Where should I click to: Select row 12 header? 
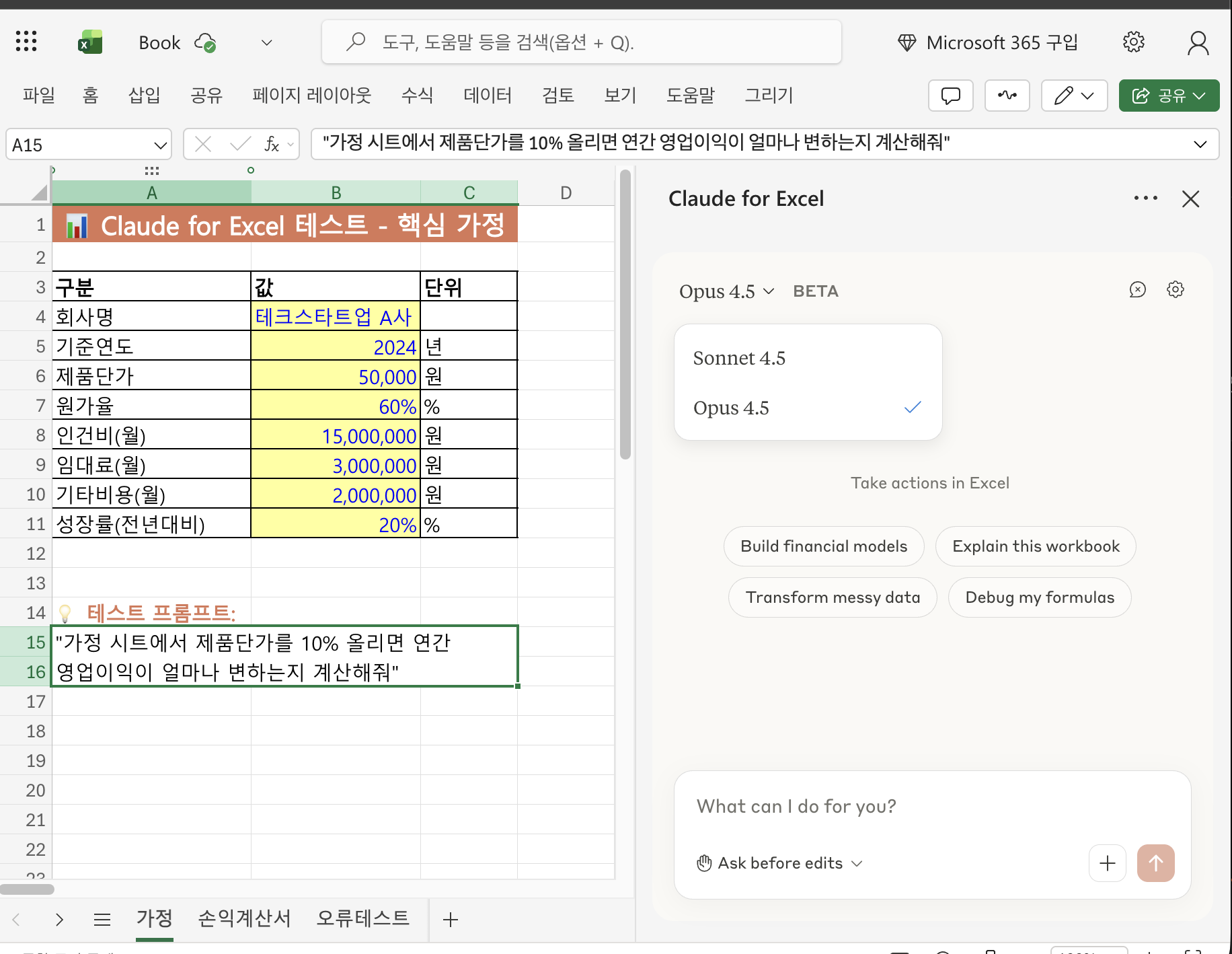click(x=26, y=553)
